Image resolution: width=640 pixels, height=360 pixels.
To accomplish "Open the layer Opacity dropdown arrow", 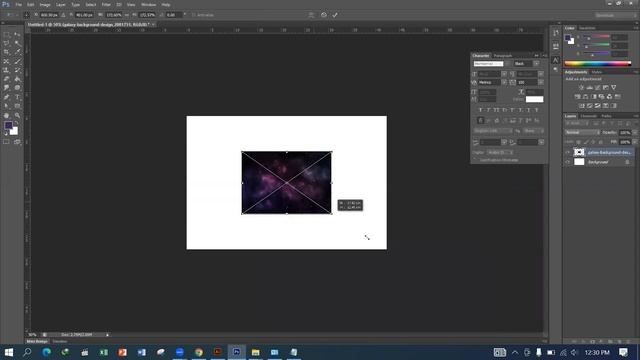I will coord(634,133).
